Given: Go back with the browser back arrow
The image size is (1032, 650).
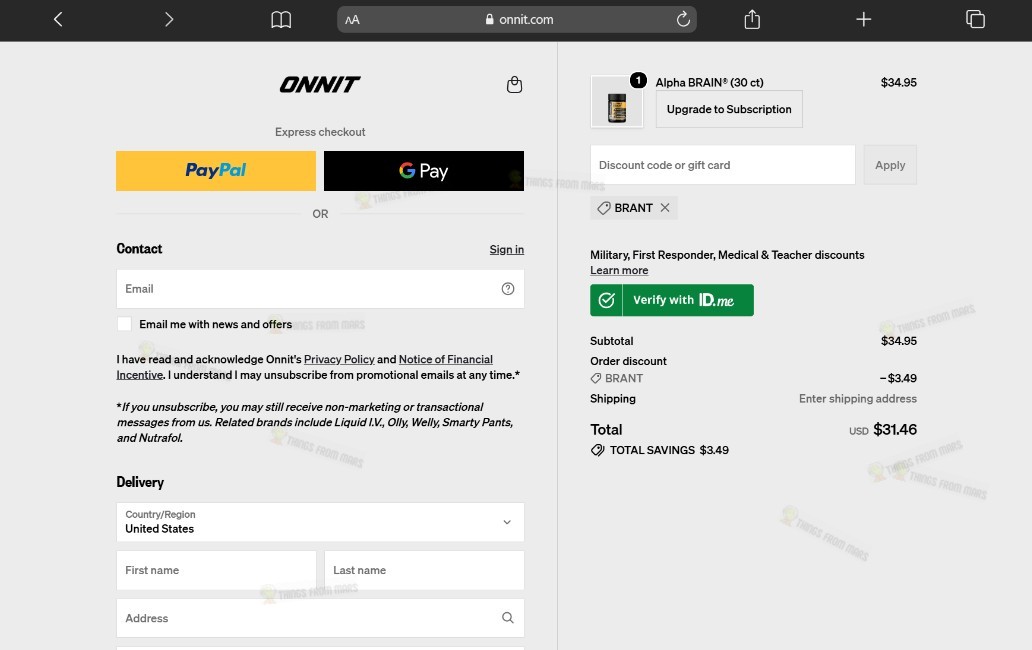Looking at the screenshot, I should coord(58,20).
